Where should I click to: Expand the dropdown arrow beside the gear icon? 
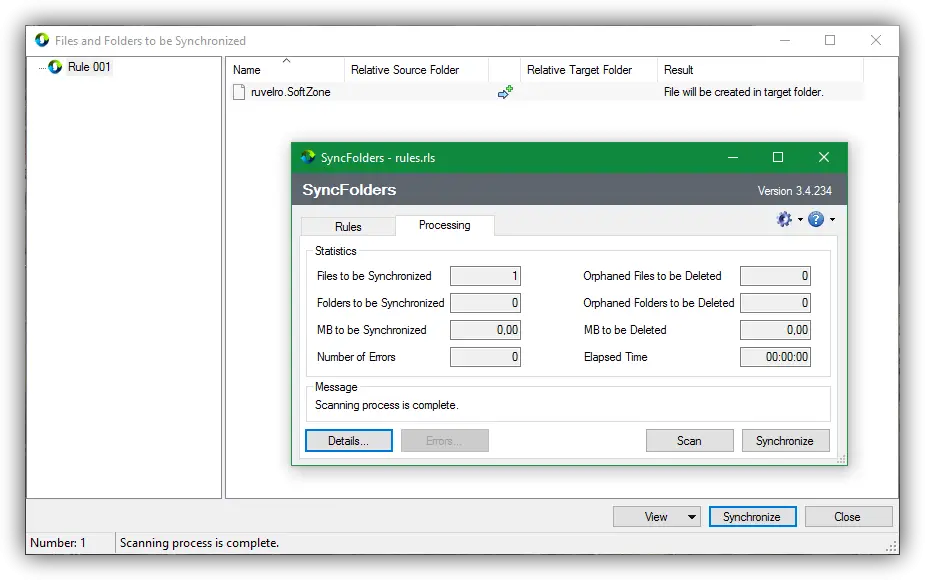[x=800, y=219]
